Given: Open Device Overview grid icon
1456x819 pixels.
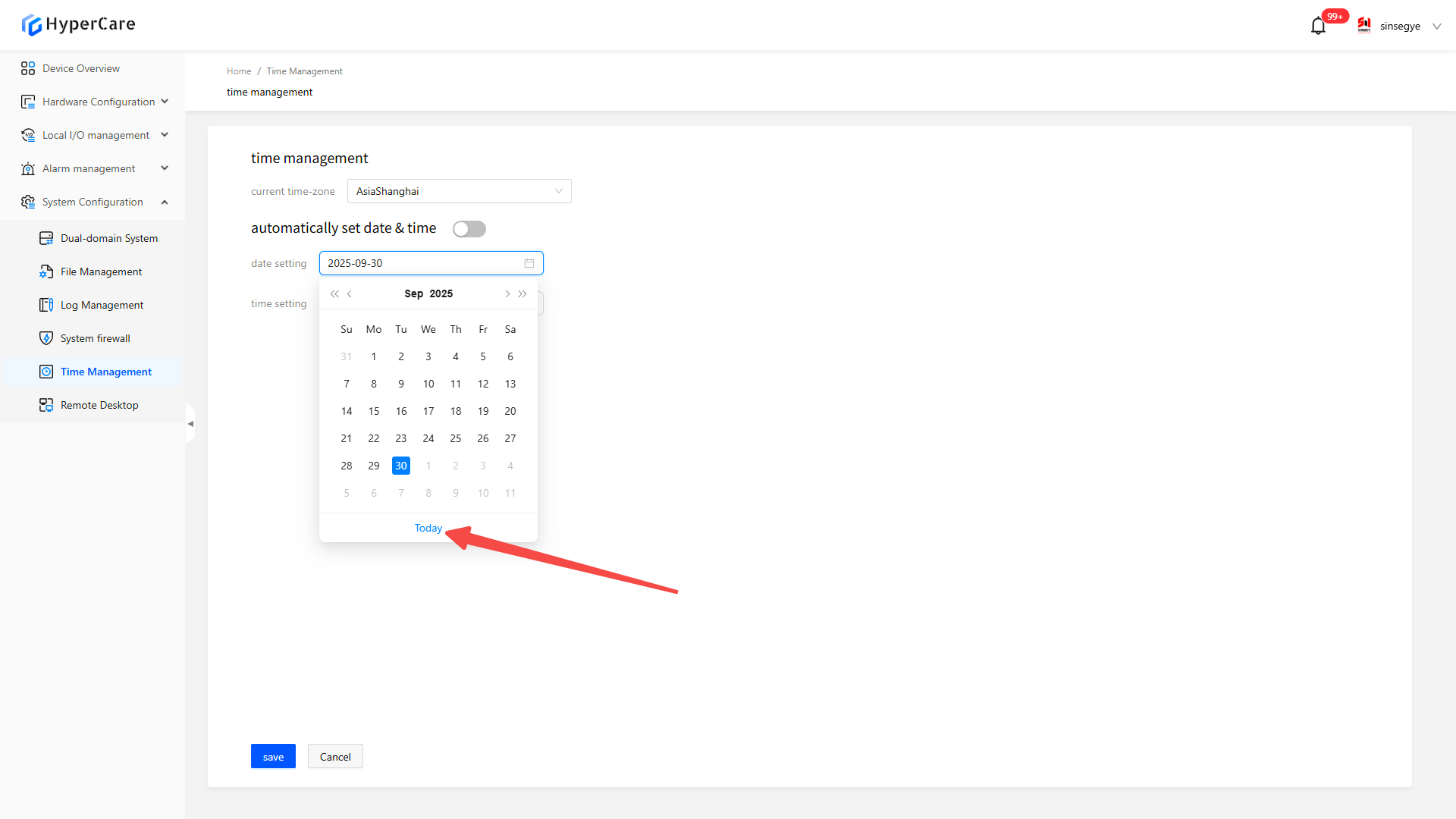Looking at the screenshot, I should pos(28,68).
